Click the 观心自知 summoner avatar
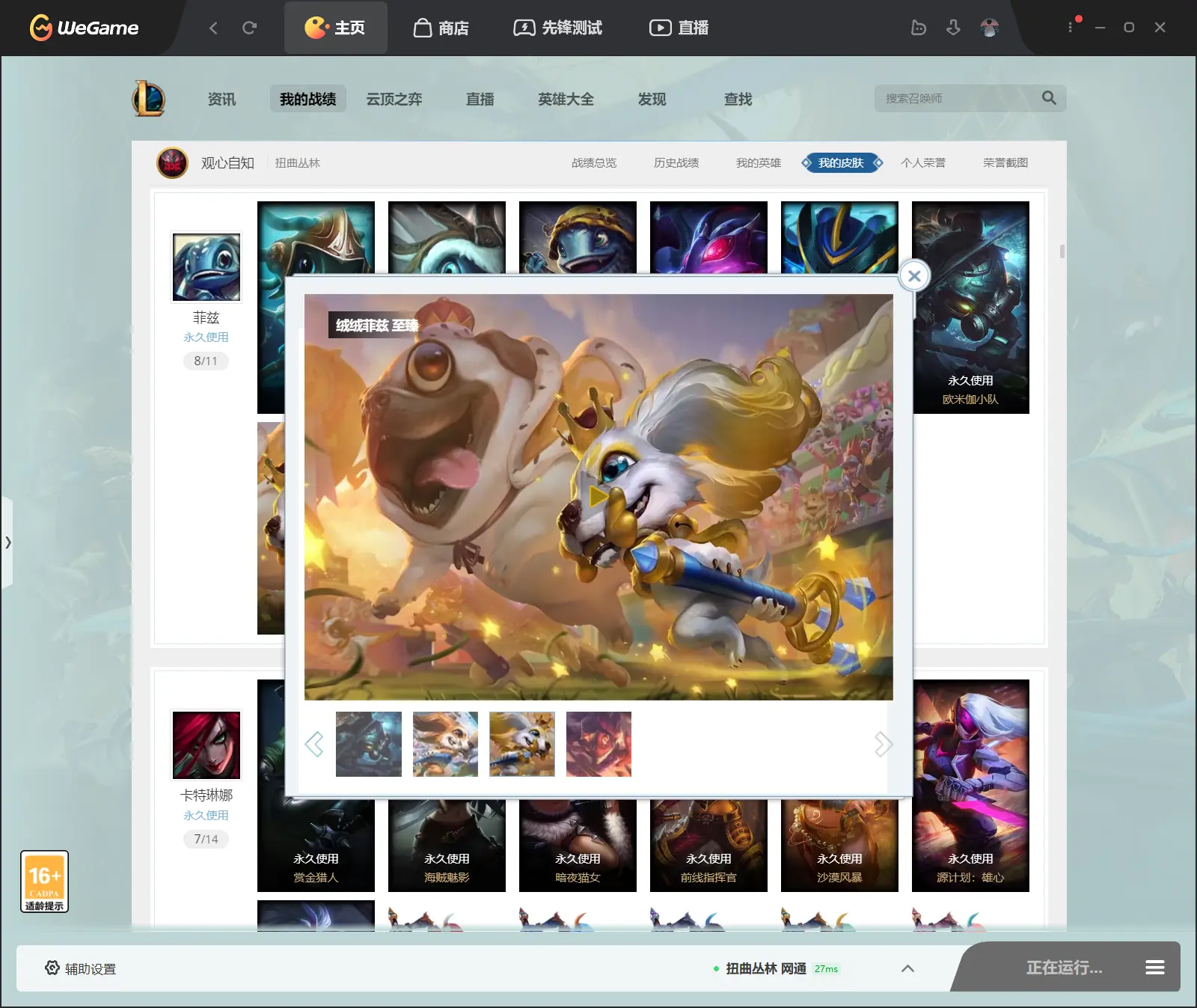 [x=172, y=162]
